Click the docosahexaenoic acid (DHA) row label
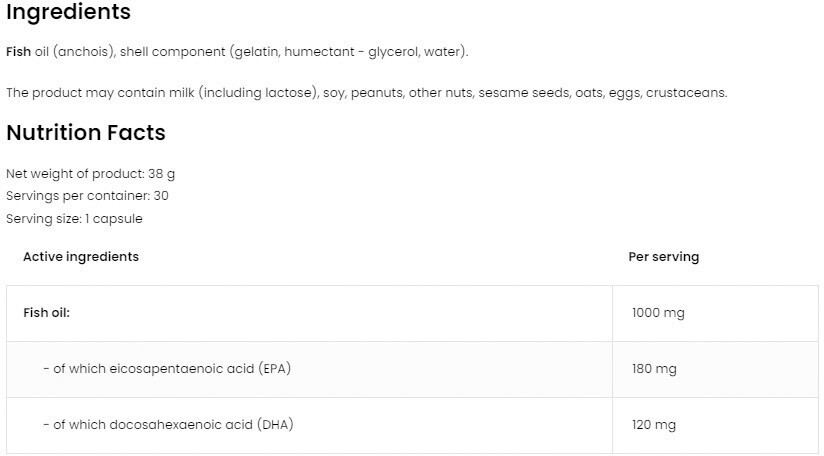The height and width of the screenshot is (456, 824). (168, 424)
